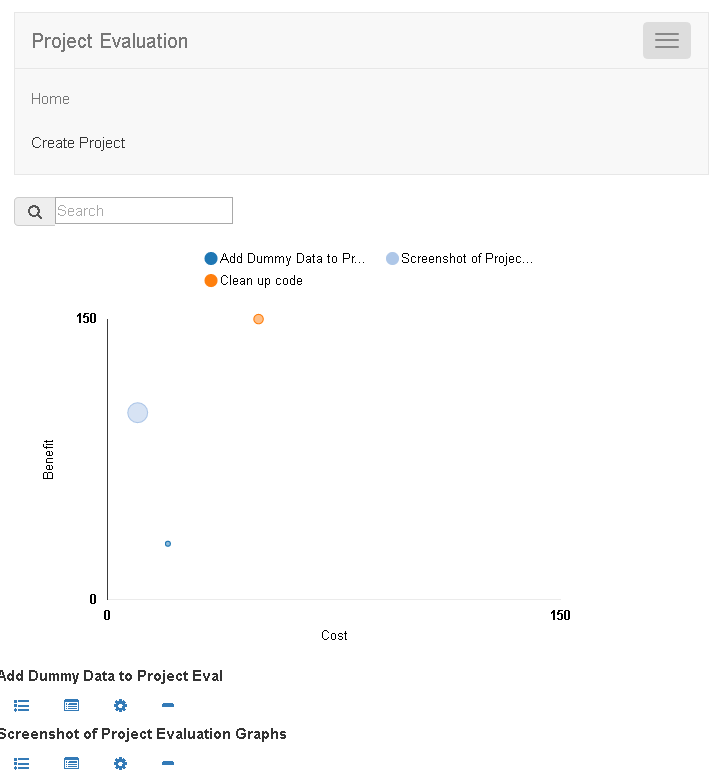Open gear settings for Add Dummy Data project
Viewport: 724px width, 776px height.
[x=120, y=706]
